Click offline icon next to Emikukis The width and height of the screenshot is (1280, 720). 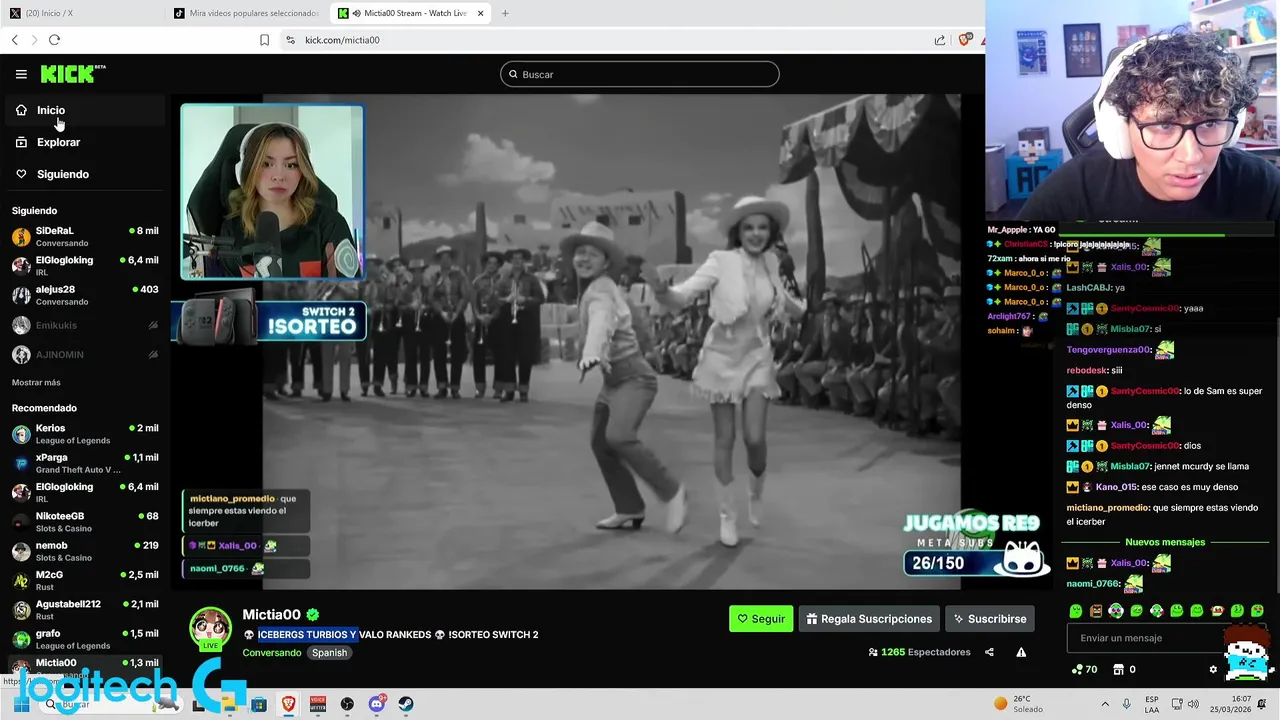pos(153,325)
